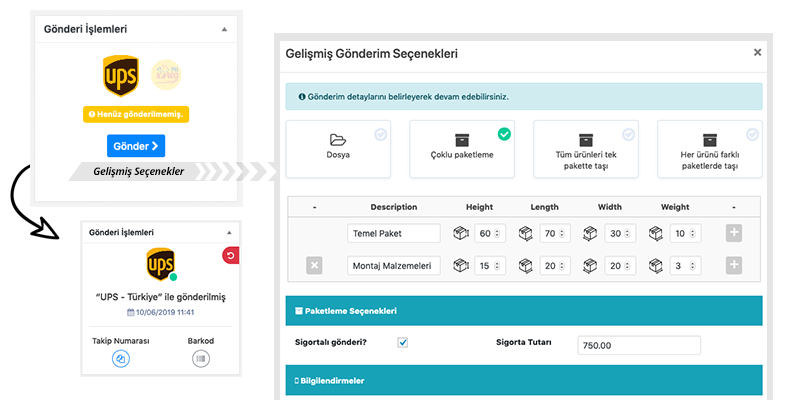Click plus button on Montaj Malzemeleri row
This screenshot has width=800, height=400.
pos(734,265)
